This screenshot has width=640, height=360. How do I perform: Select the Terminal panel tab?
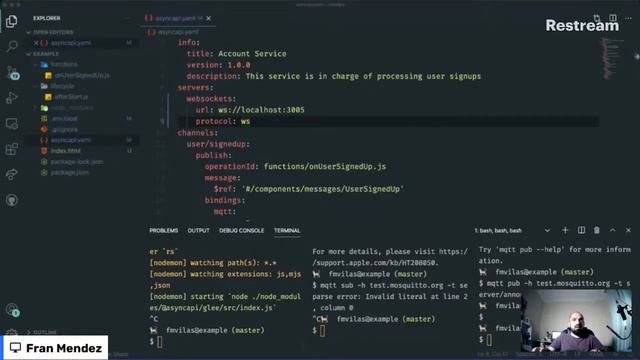tap(287, 231)
